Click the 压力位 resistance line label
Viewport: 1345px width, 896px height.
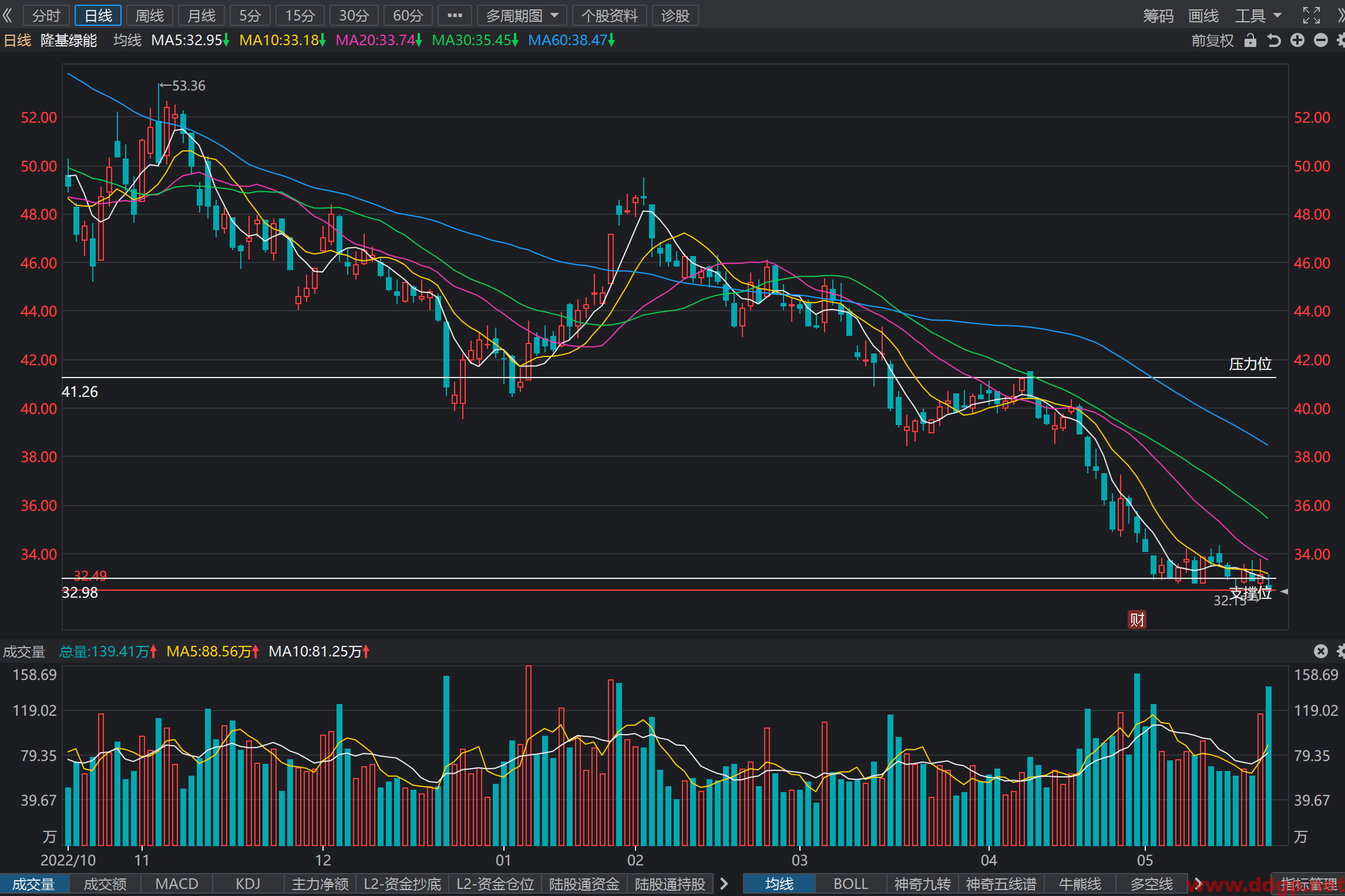(x=1250, y=364)
